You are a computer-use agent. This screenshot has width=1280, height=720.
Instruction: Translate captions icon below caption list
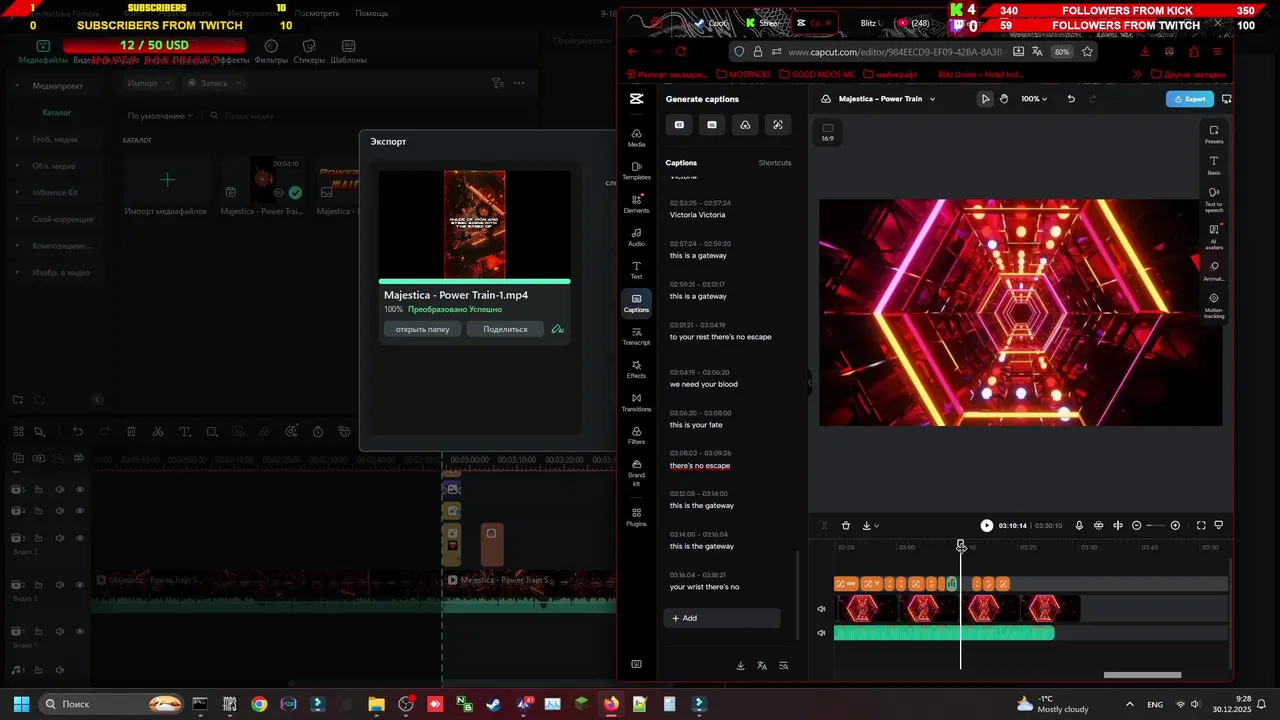[x=762, y=666]
